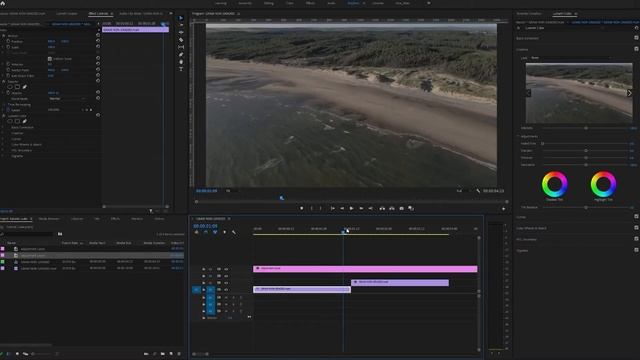Screen dimensions: 640x360
Task: Click the timeline Snap magnet icon
Action: click(x=205, y=232)
